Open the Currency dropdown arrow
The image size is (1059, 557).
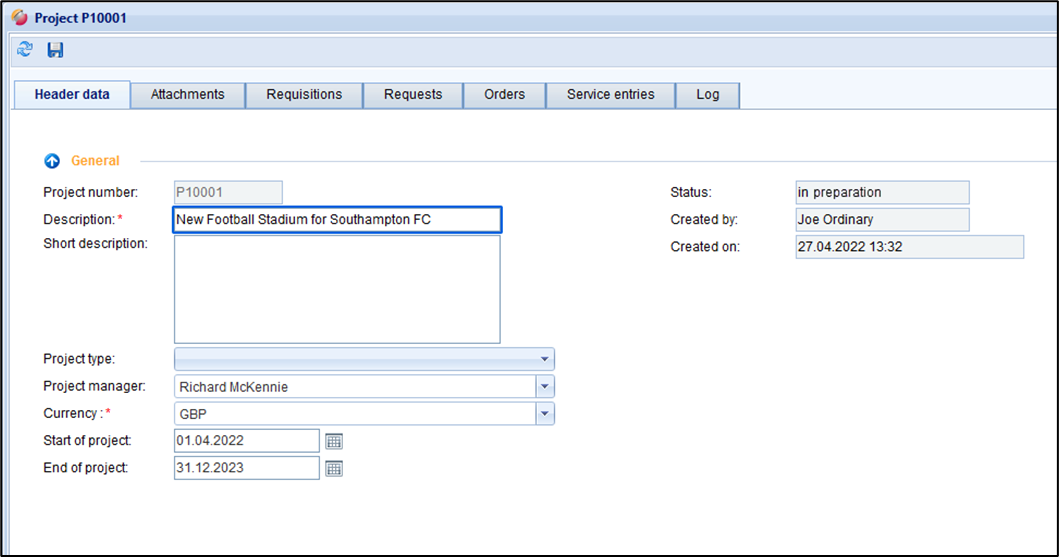544,414
